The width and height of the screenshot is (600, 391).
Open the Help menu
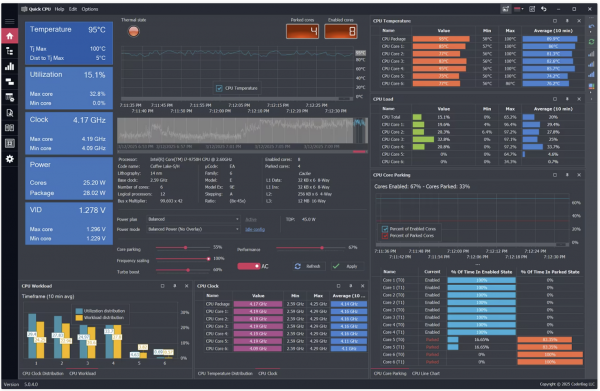coord(59,9)
